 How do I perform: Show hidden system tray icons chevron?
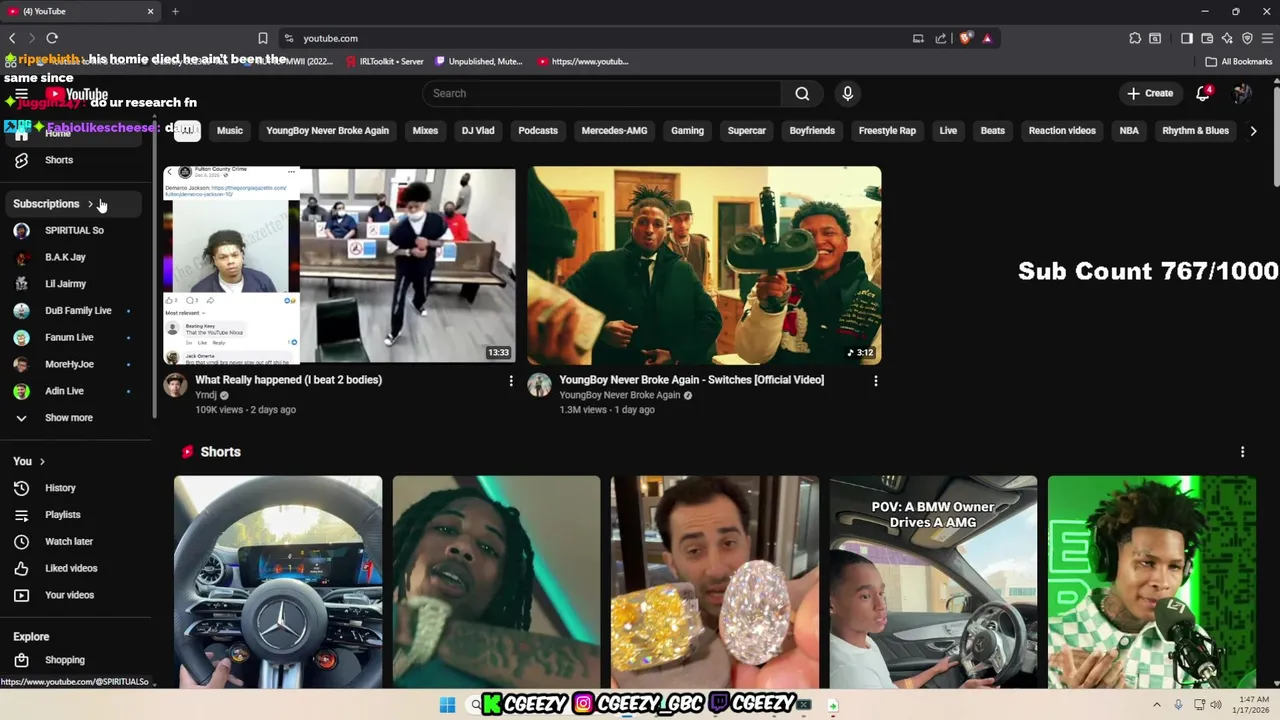(x=1157, y=705)
